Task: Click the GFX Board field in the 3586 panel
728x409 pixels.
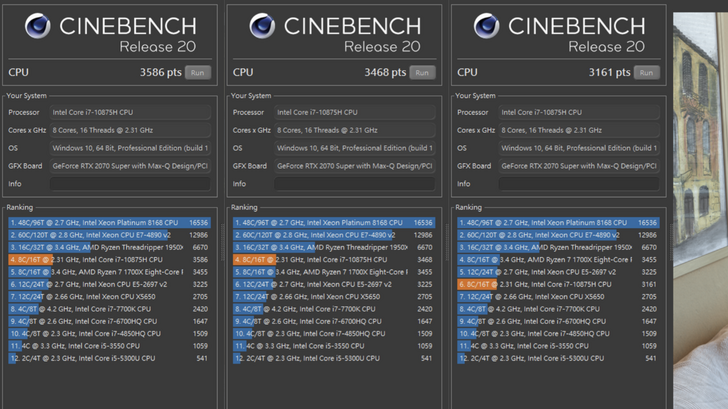Action: 130,166
